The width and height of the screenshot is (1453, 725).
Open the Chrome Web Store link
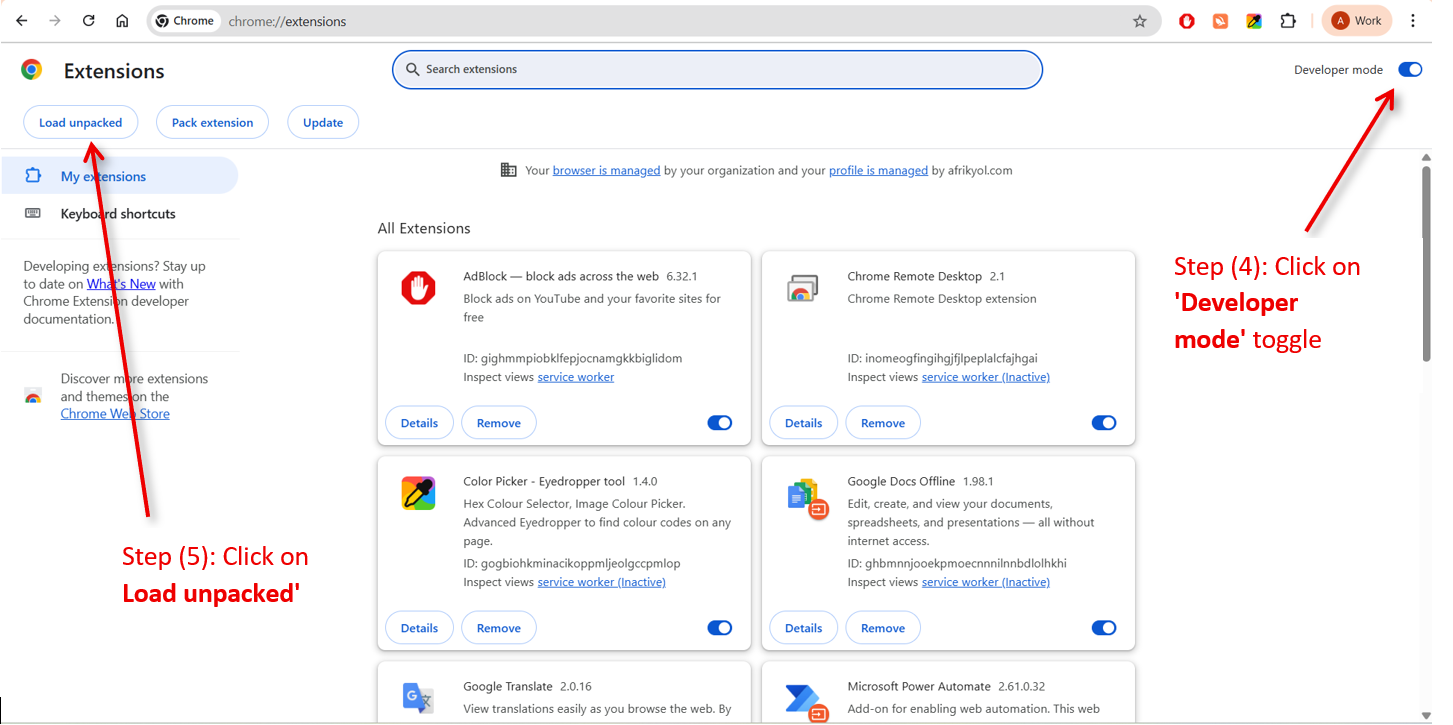(115, 414)
